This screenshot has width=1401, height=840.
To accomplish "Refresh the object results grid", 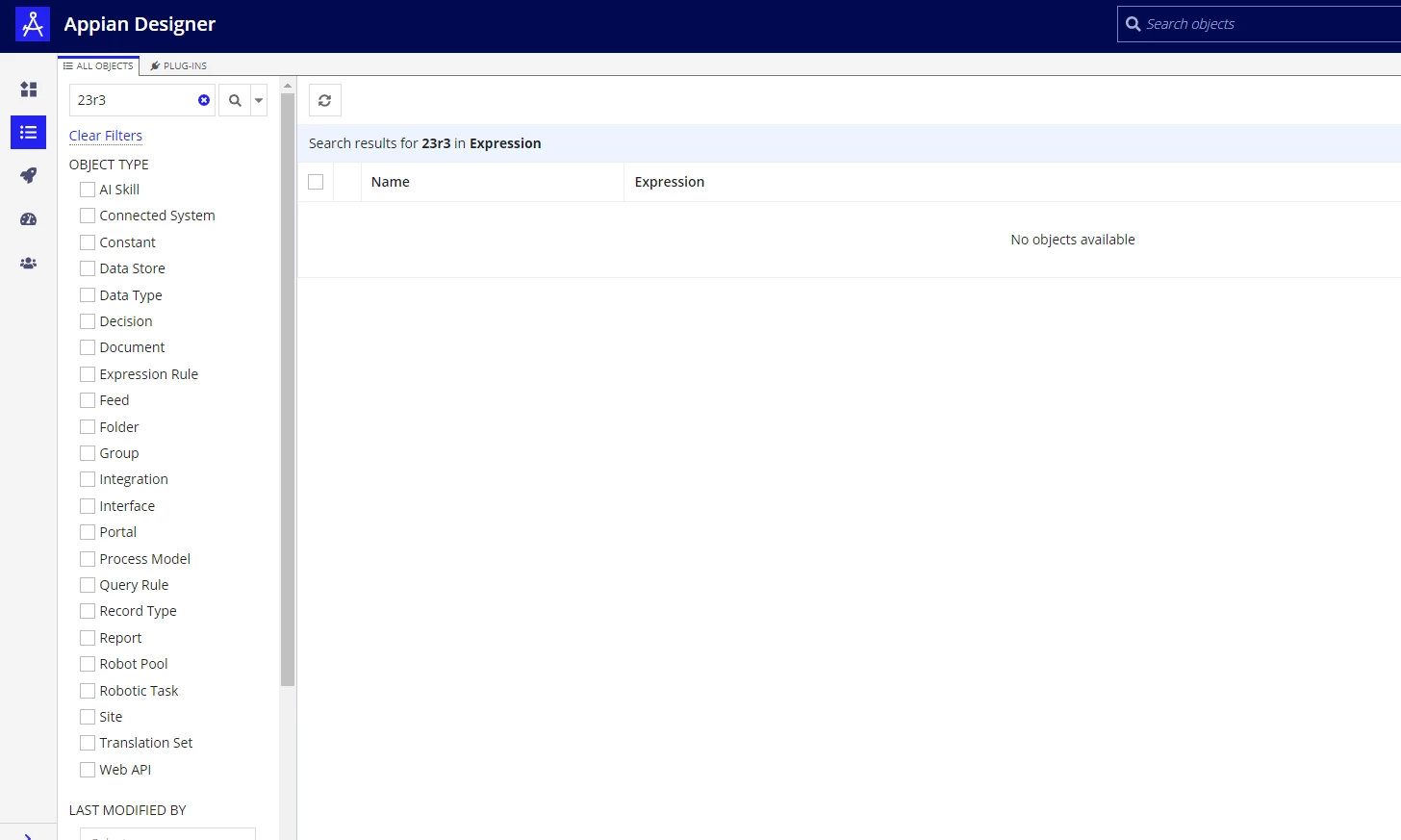I will click(x=325, y=100).
